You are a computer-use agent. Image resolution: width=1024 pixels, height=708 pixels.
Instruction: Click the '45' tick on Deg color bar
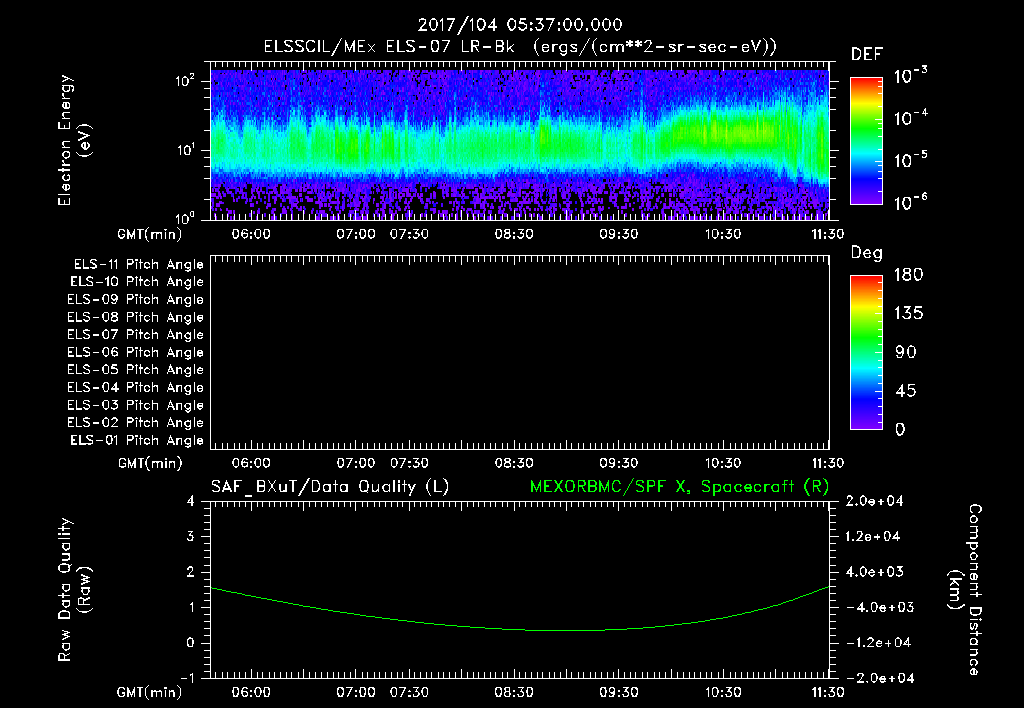tap(906, 391)
